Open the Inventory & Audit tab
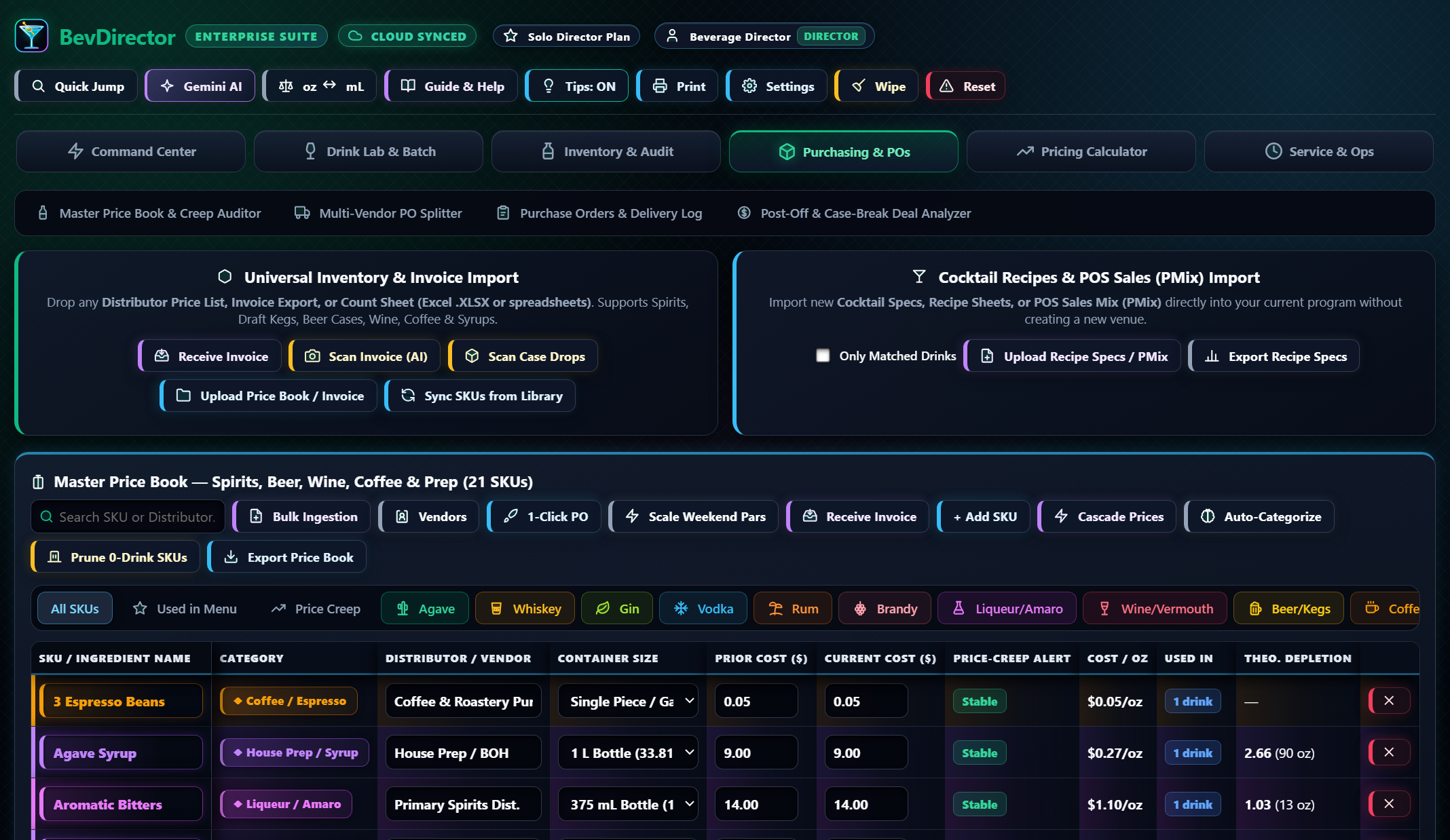Image resolution: width=1450 pixels, height=840 pixels. 606,151
